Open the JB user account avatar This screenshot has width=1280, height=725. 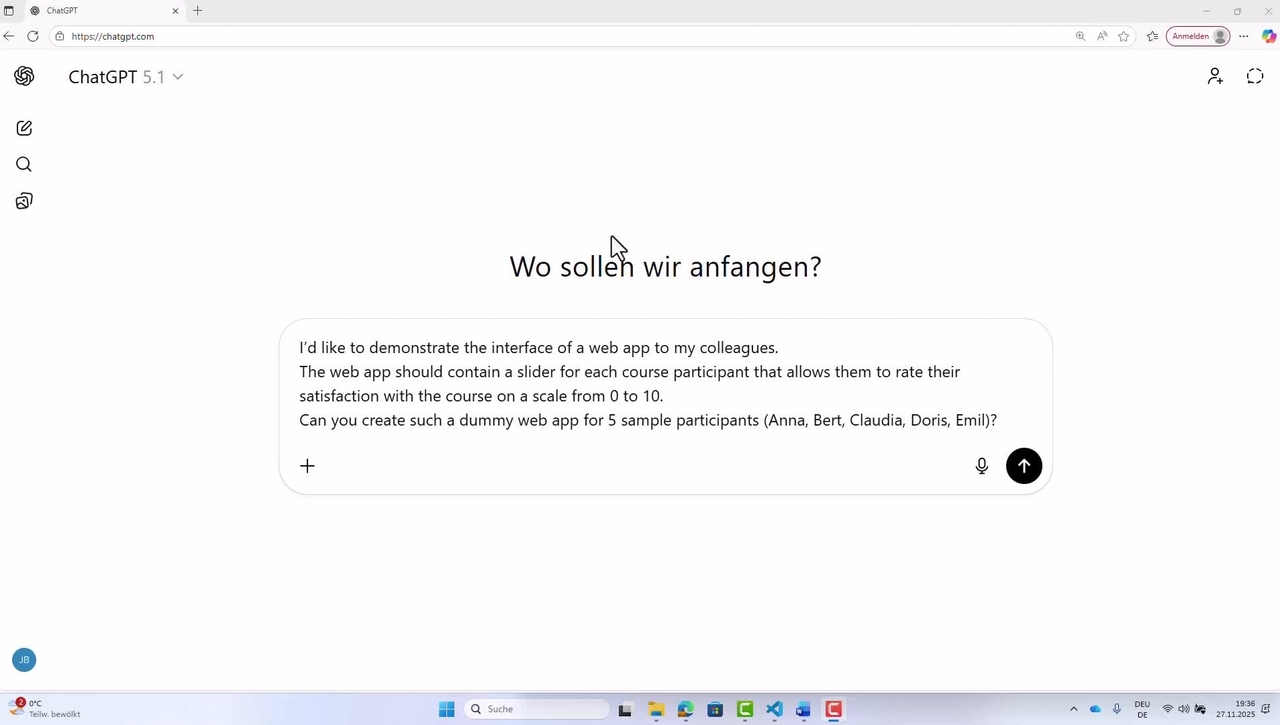(24, 660)
